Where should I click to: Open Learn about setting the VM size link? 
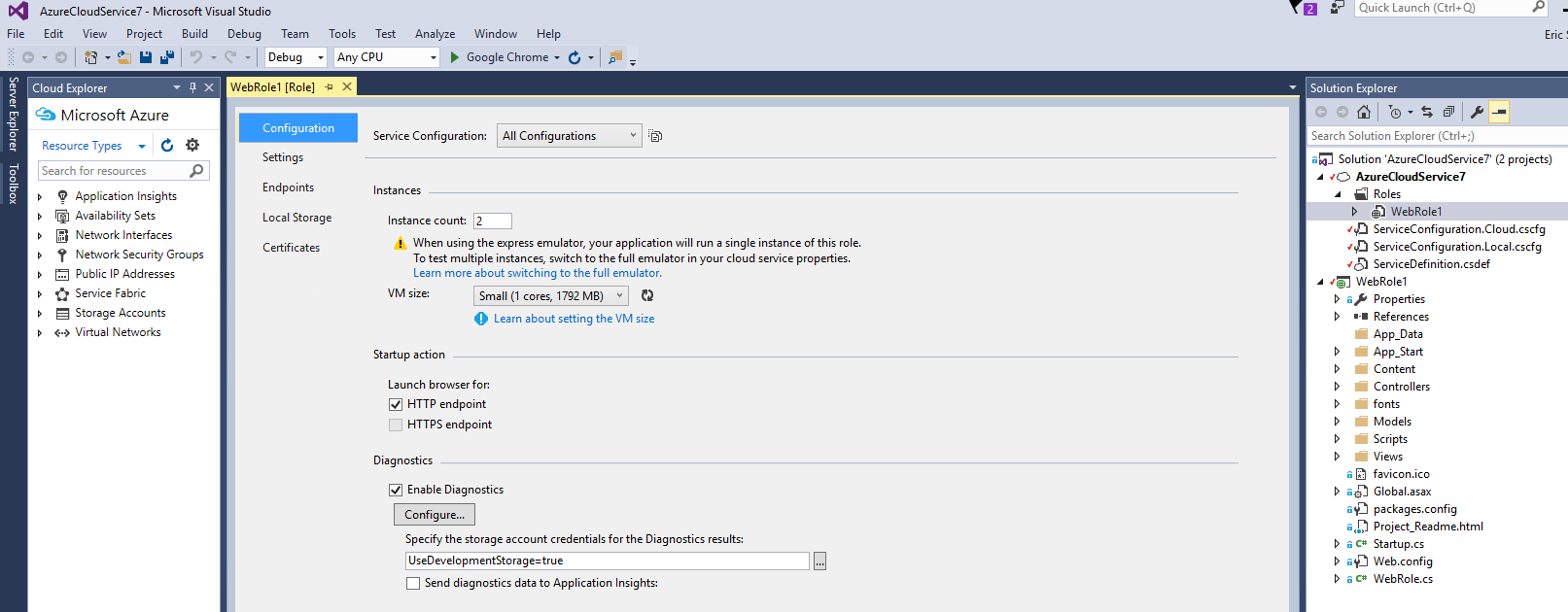pos(574,319)
